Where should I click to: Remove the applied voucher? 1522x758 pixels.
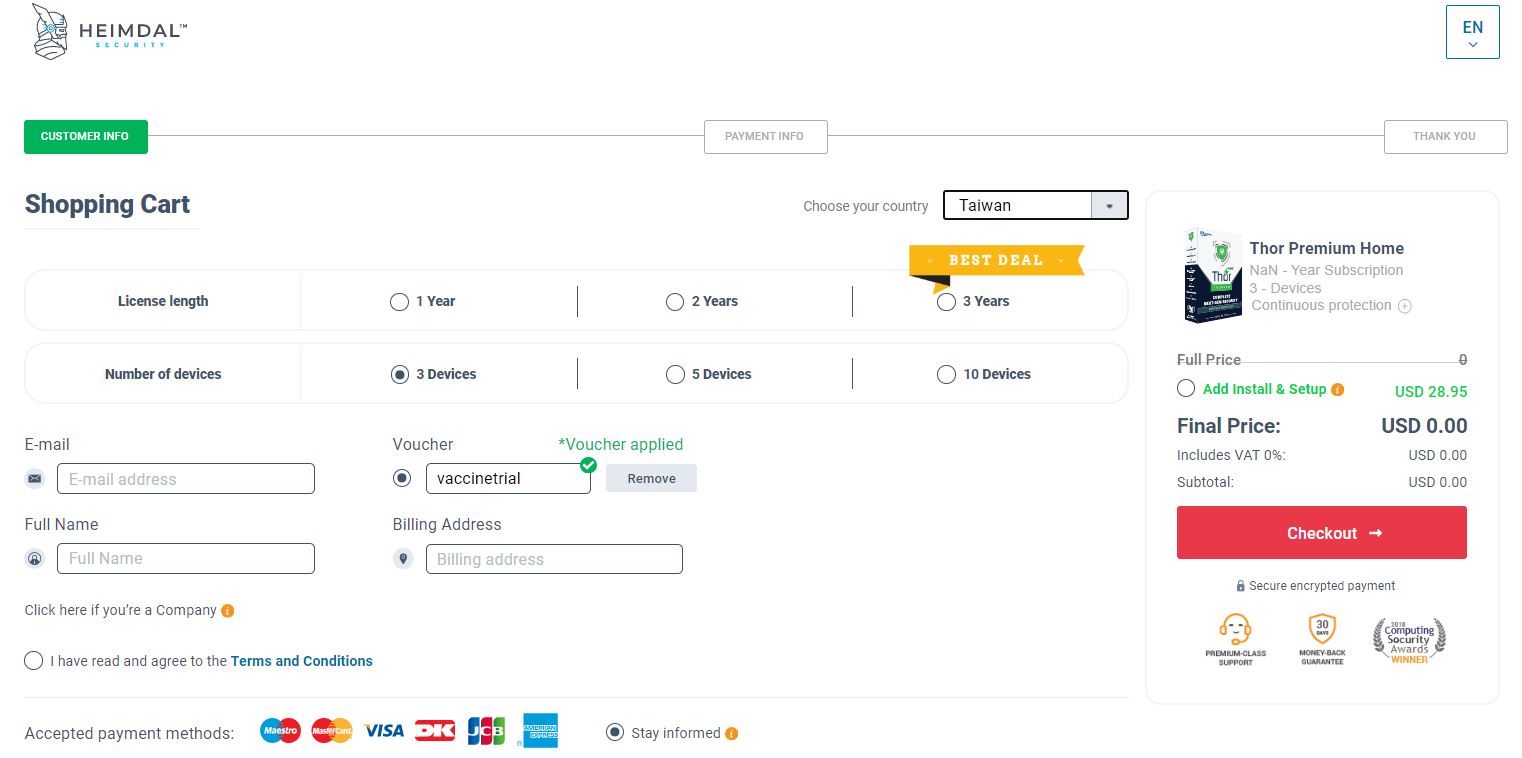(651, 479)
